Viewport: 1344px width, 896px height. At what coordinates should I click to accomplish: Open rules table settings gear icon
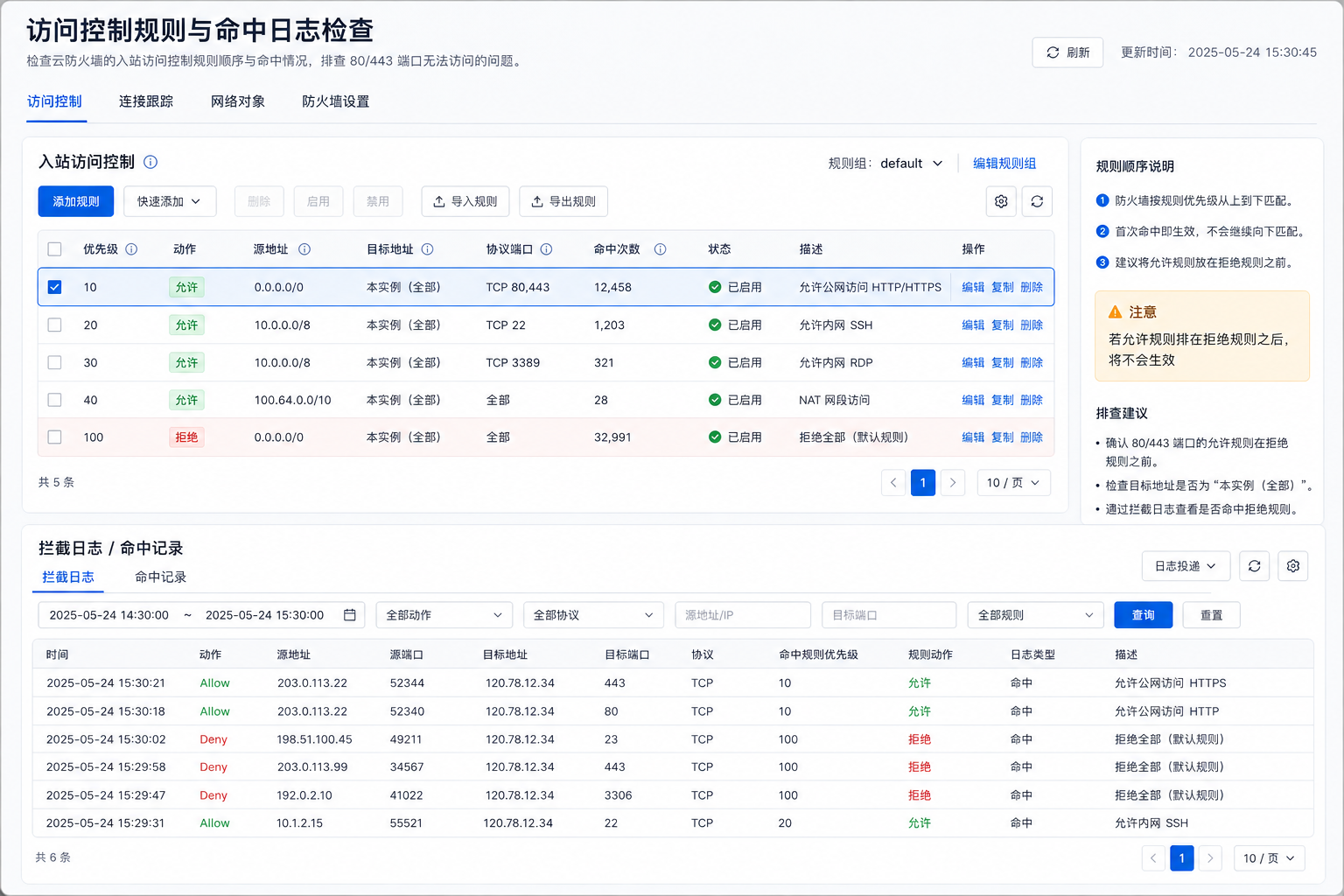pyautogui.click(x=1001, y=201)
